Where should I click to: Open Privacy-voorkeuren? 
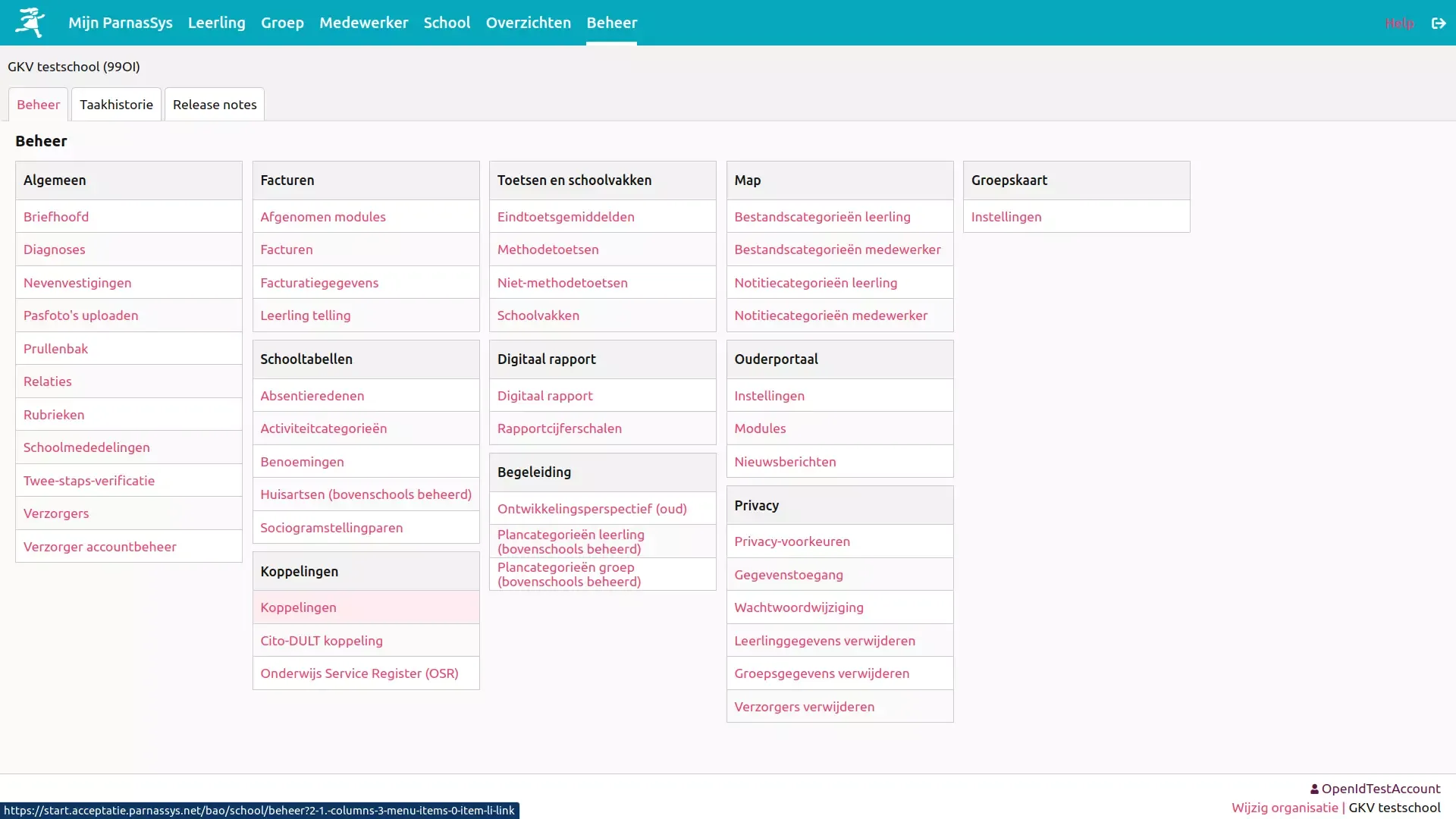pos(792,541)
